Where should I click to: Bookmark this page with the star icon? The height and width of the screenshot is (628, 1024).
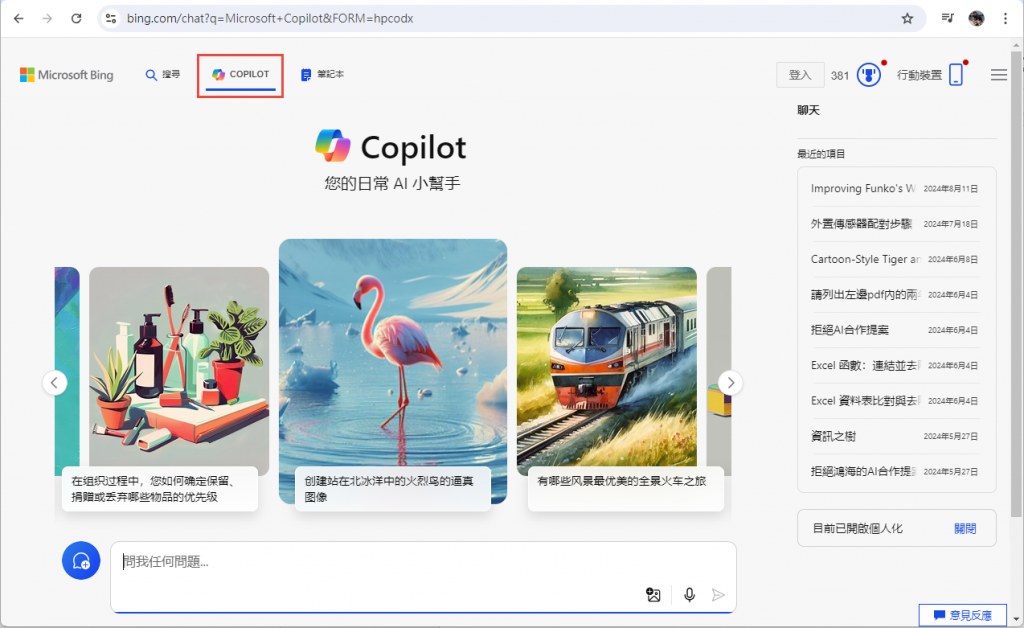(x=907, y=18)
